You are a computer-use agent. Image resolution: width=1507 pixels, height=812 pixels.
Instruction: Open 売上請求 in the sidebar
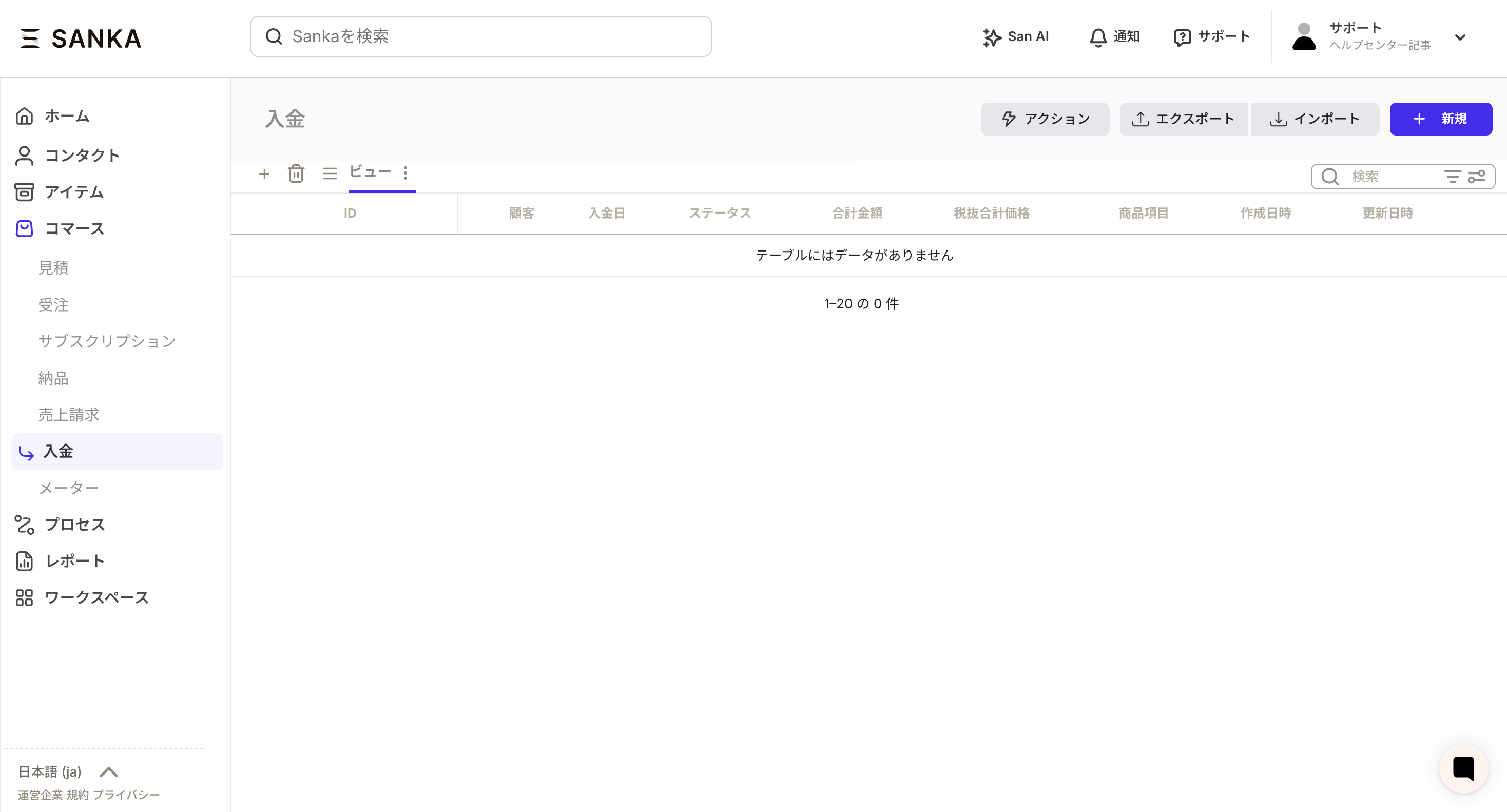[x=69, y=415]
